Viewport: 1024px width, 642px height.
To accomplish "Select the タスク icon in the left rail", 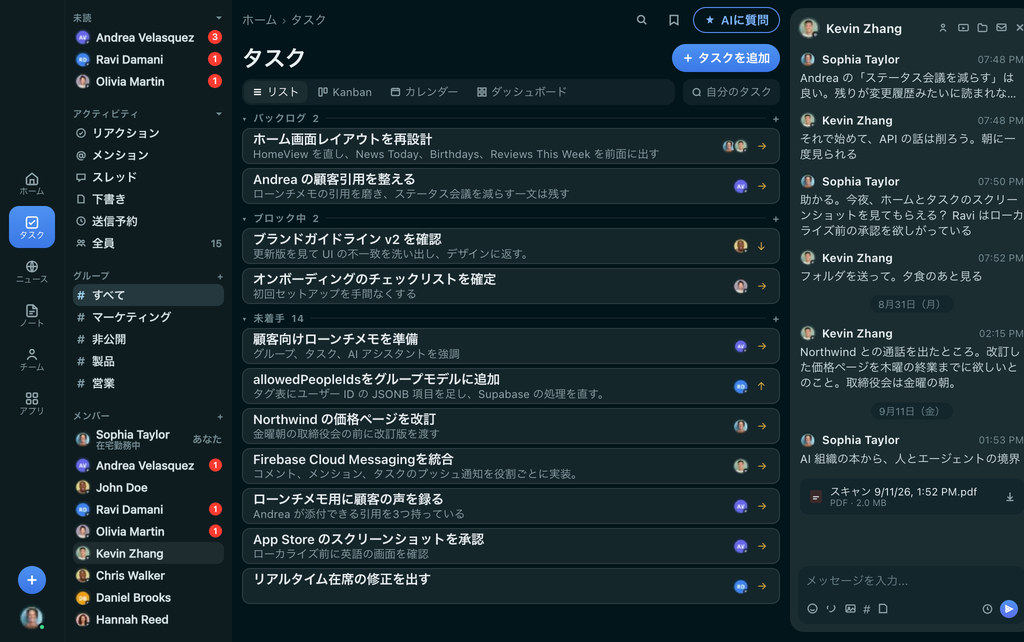I will pos(31,227).
